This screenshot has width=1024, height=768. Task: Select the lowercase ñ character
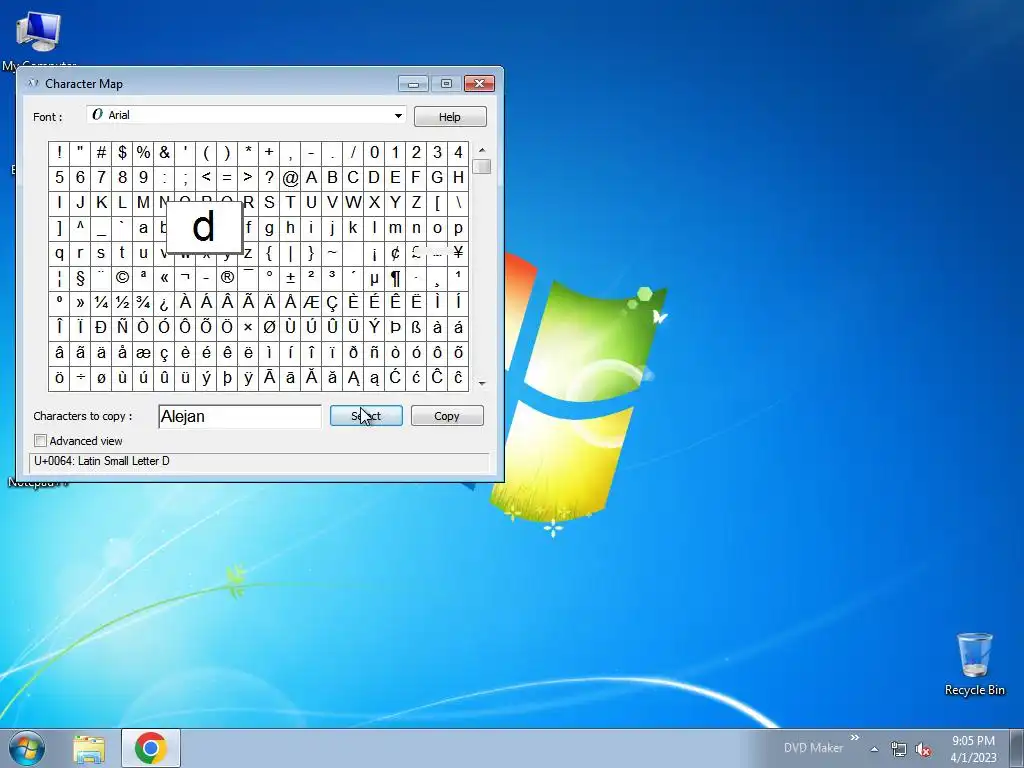[374, 353]
